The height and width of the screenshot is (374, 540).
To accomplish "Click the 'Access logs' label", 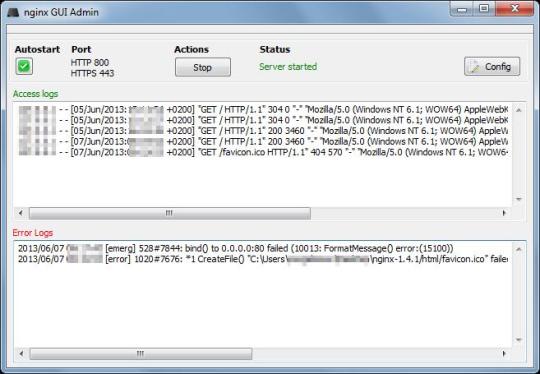I will pyautogui.click(x=35, y=94).
